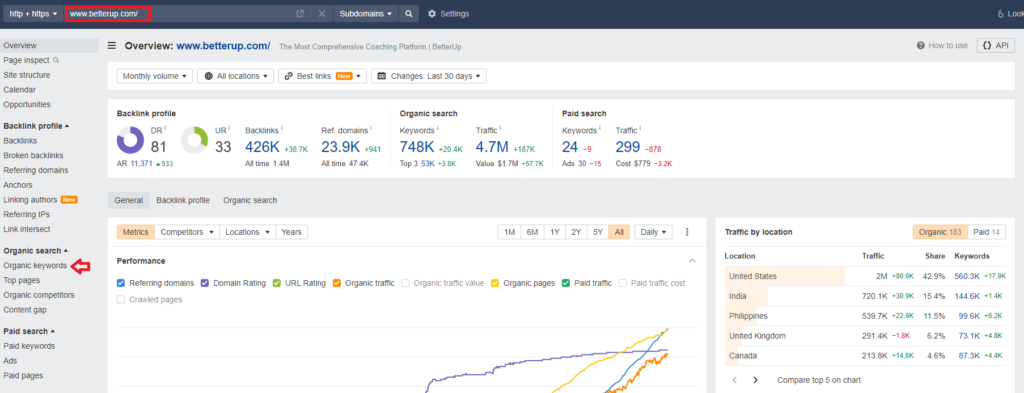This screenshot has height=393, width=1024.
Task: Select Metrics chart mode
Action: point(136,232)
